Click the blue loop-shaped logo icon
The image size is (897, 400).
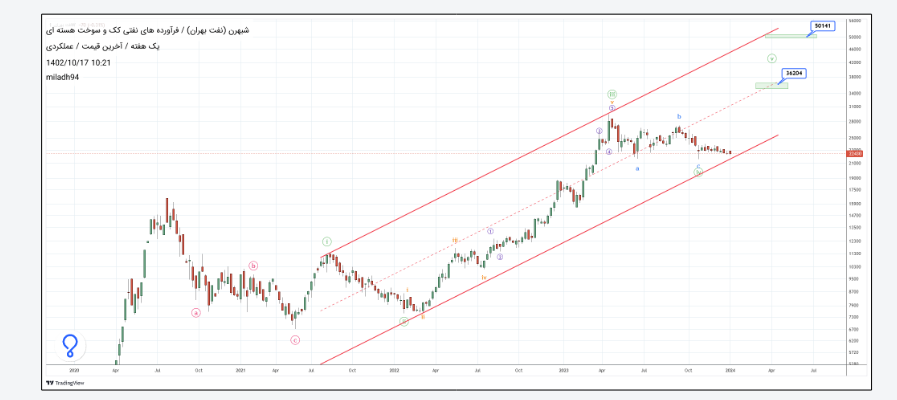click(x=69, y=346)
